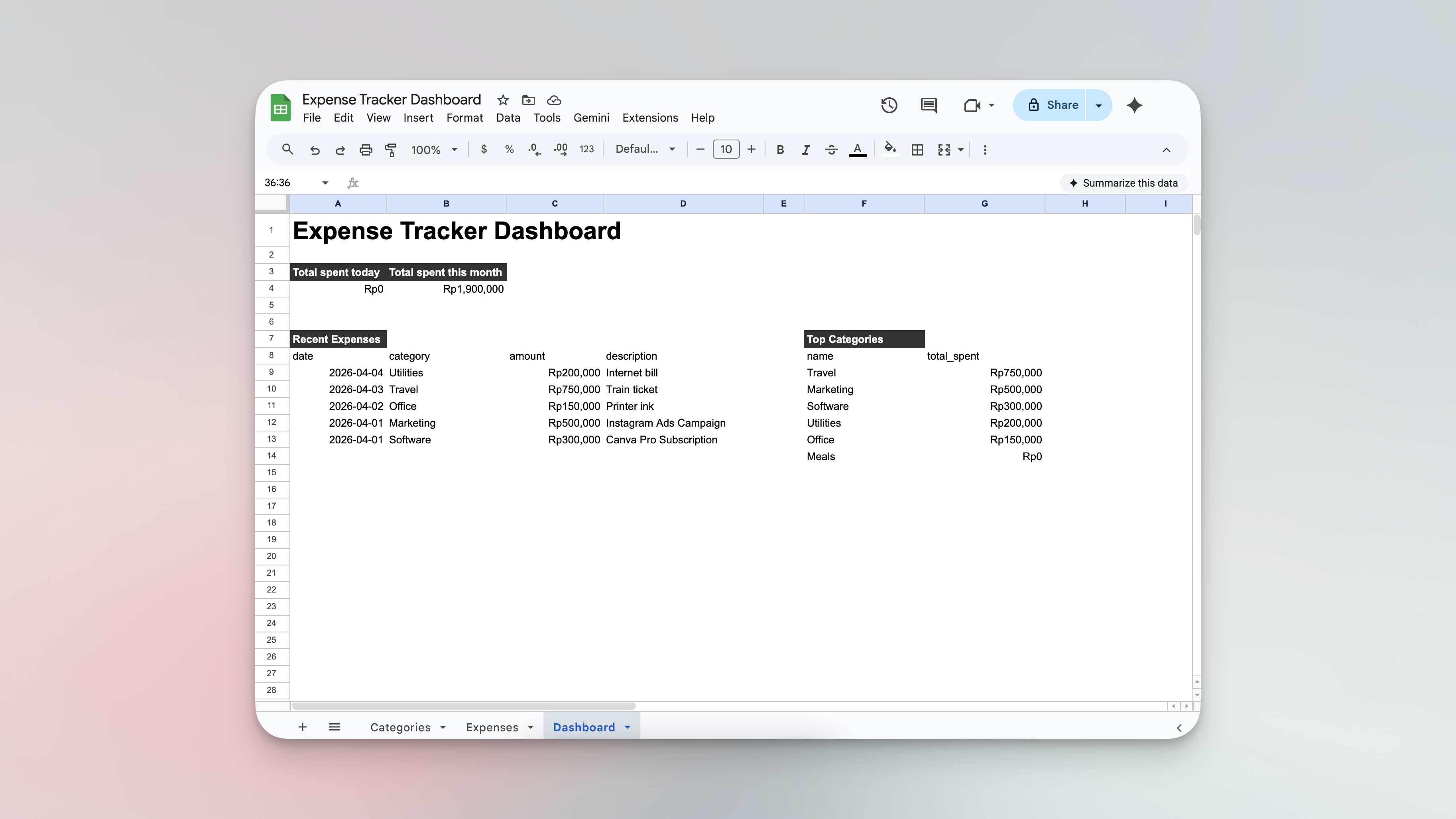Open the Format menu
The height and width of the screenshot is (819, 1456).
pos(464,118)
